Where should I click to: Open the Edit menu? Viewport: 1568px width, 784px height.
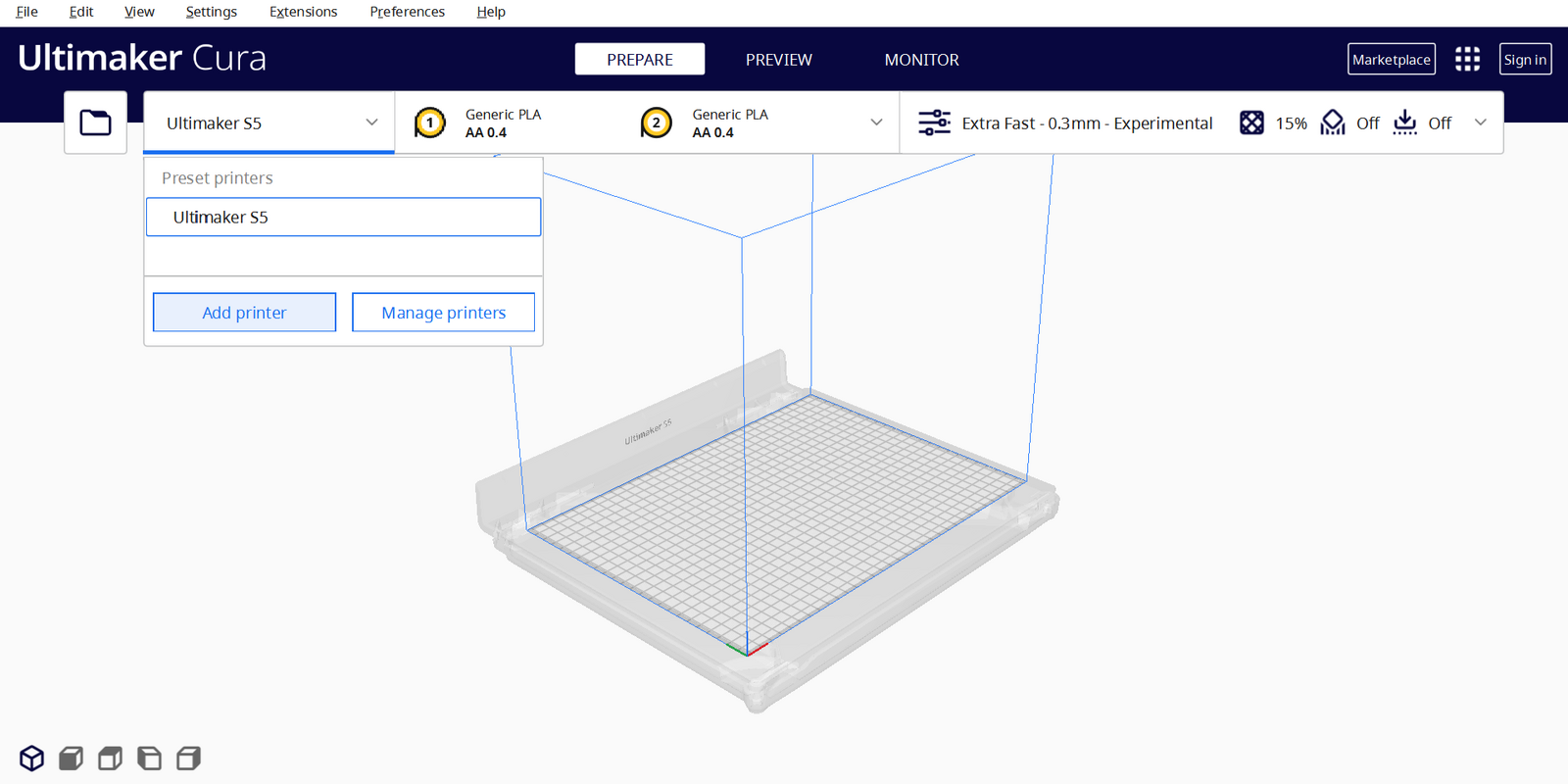pyautogui.click(x=81, y=12)
